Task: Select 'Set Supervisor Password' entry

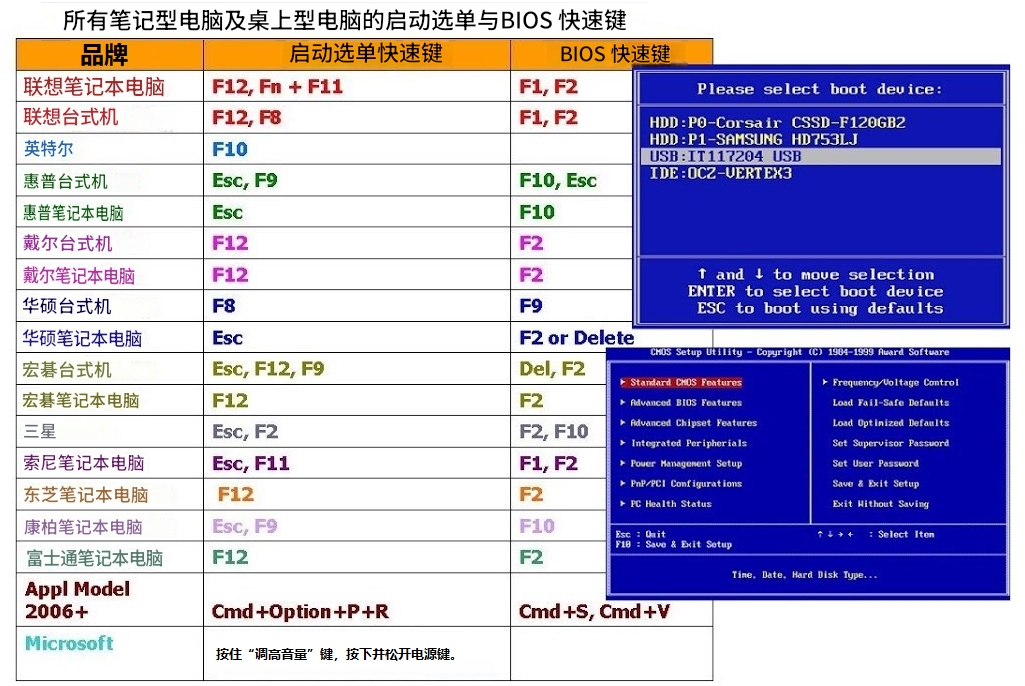Action: click(891, 443)
